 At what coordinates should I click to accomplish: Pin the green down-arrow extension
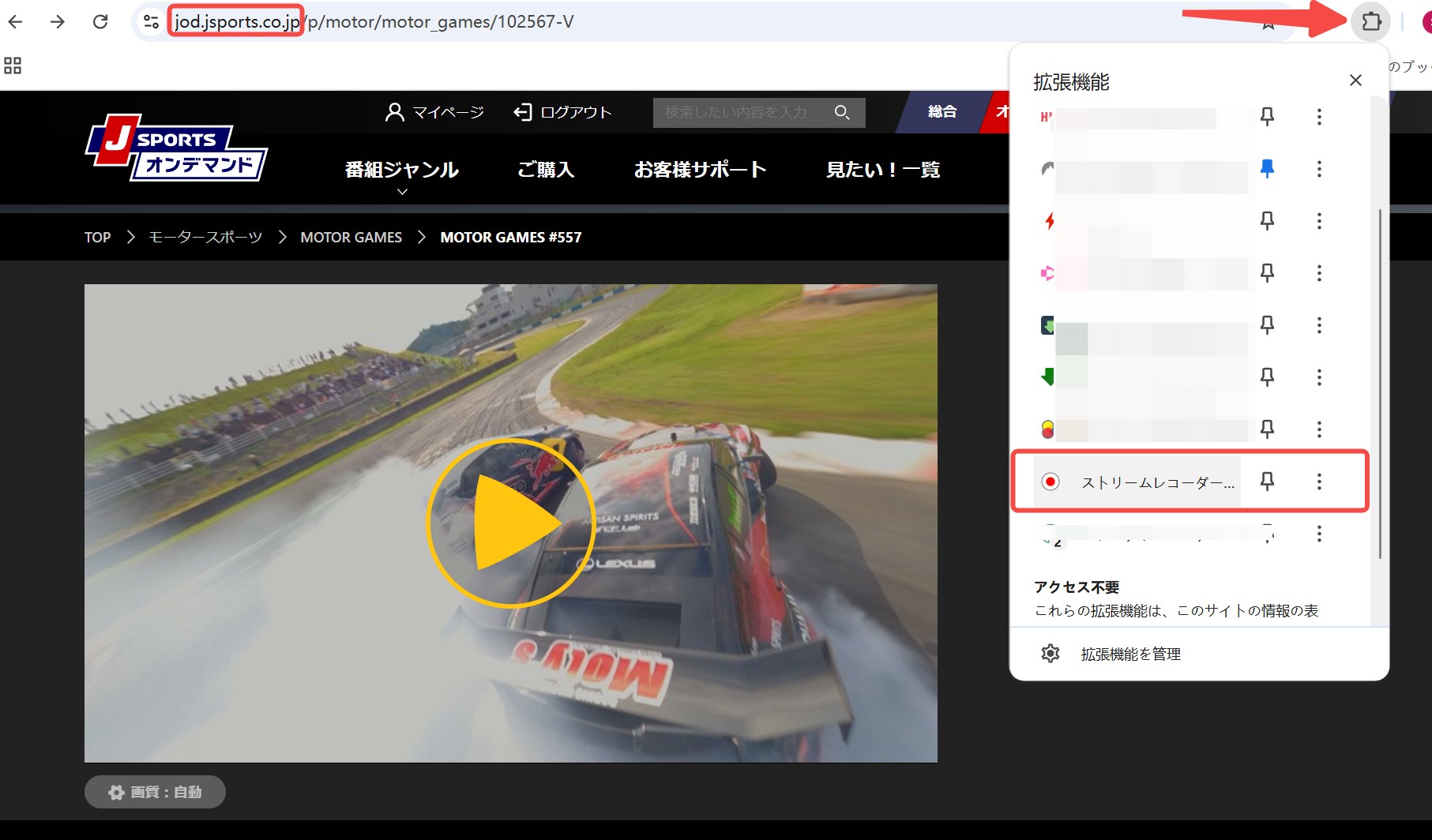[1267, 377]
